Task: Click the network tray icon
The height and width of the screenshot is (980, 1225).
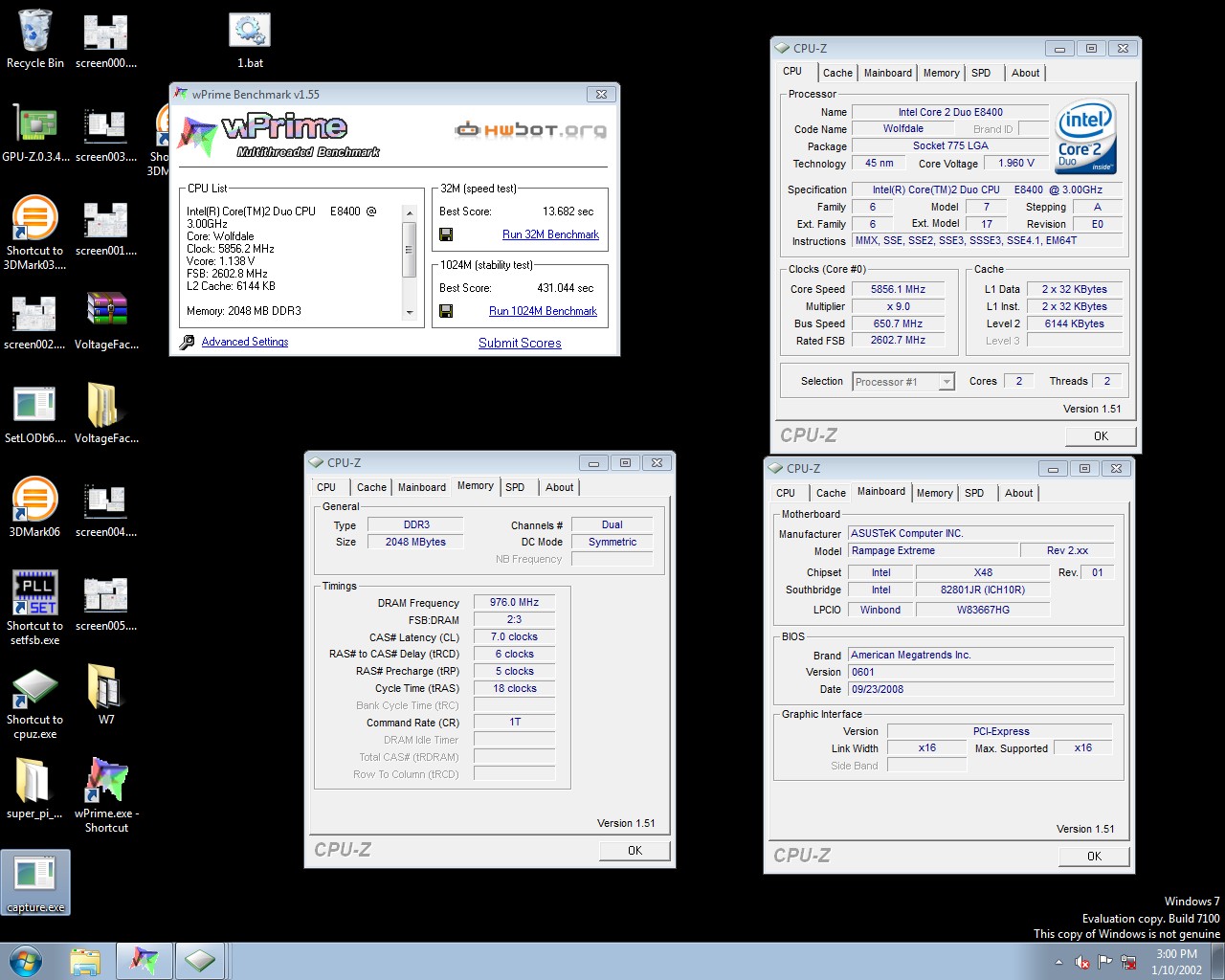Action: 1128,962
